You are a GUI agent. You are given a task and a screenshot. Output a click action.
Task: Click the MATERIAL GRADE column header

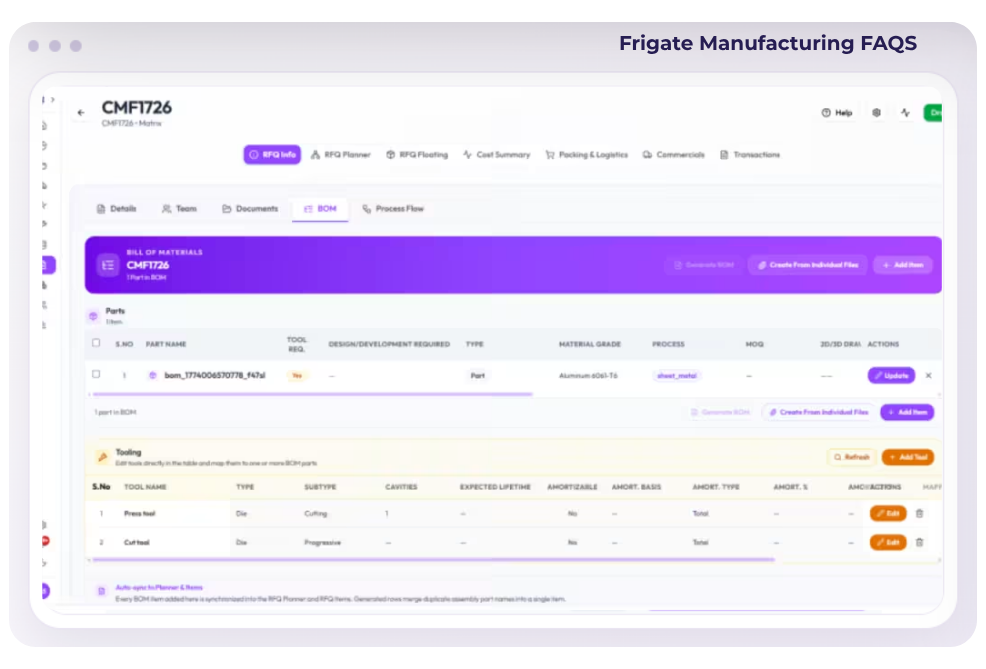pyautogui.click(x=590, y=345)
